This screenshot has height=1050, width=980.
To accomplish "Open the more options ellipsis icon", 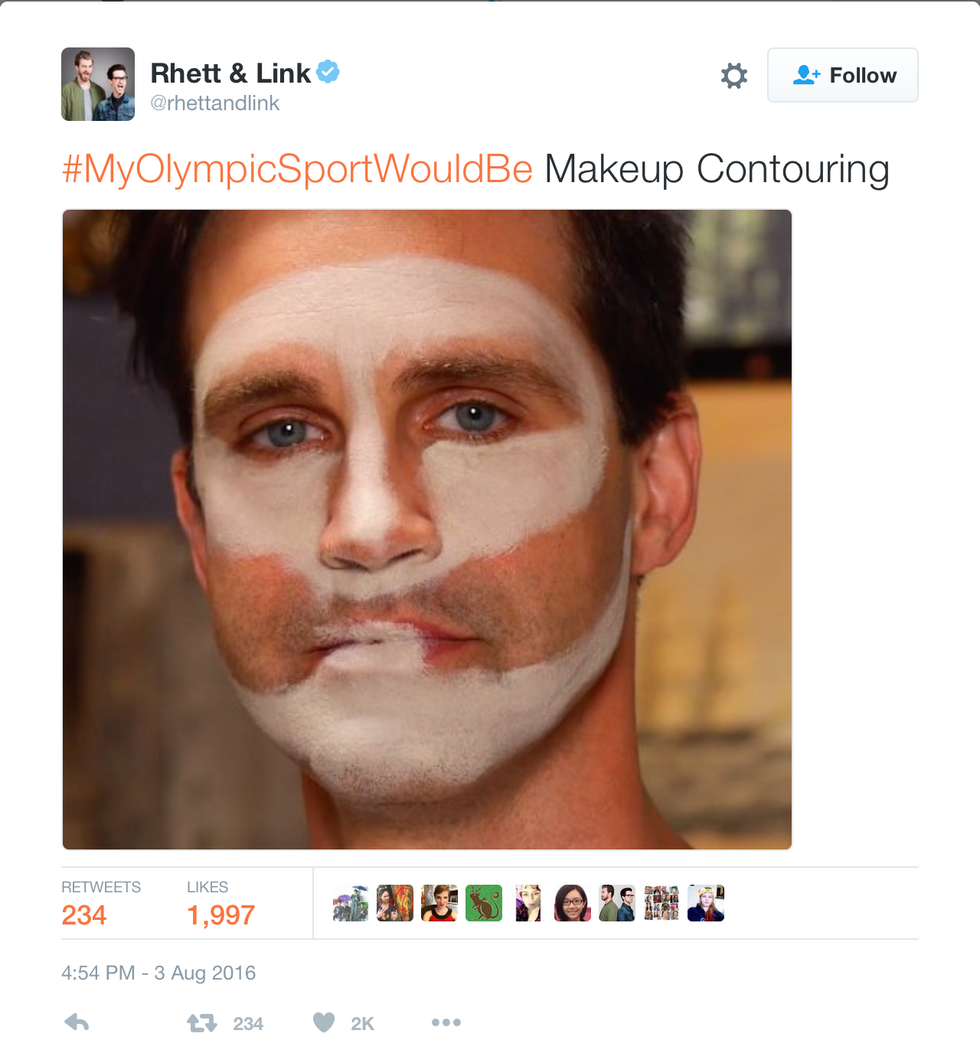I will pos(446,1022).
